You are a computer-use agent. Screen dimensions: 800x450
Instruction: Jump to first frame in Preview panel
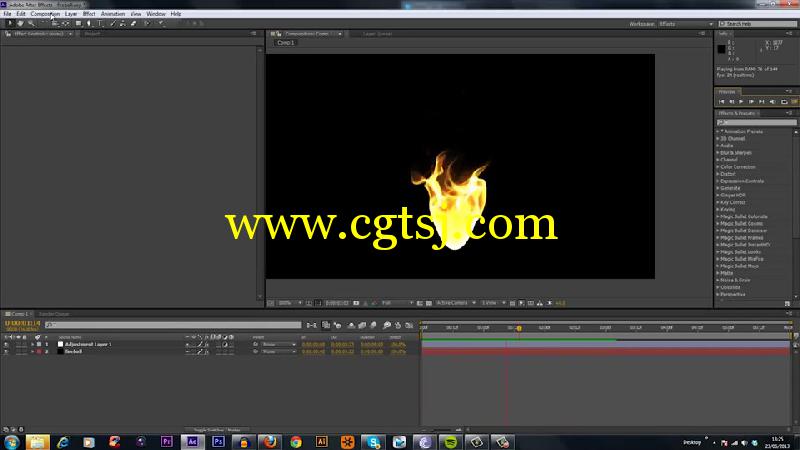[721, 102]
